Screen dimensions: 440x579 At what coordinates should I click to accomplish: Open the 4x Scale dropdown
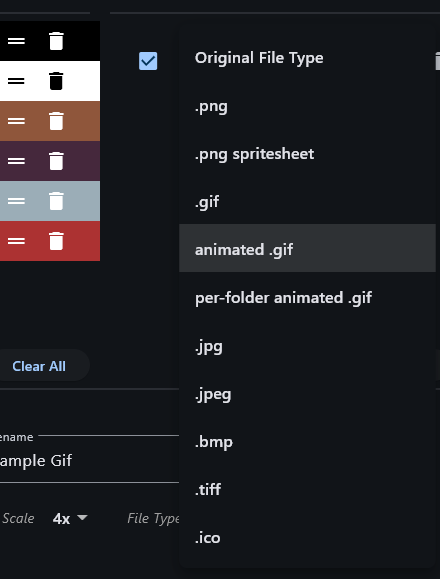coord(70,518)
